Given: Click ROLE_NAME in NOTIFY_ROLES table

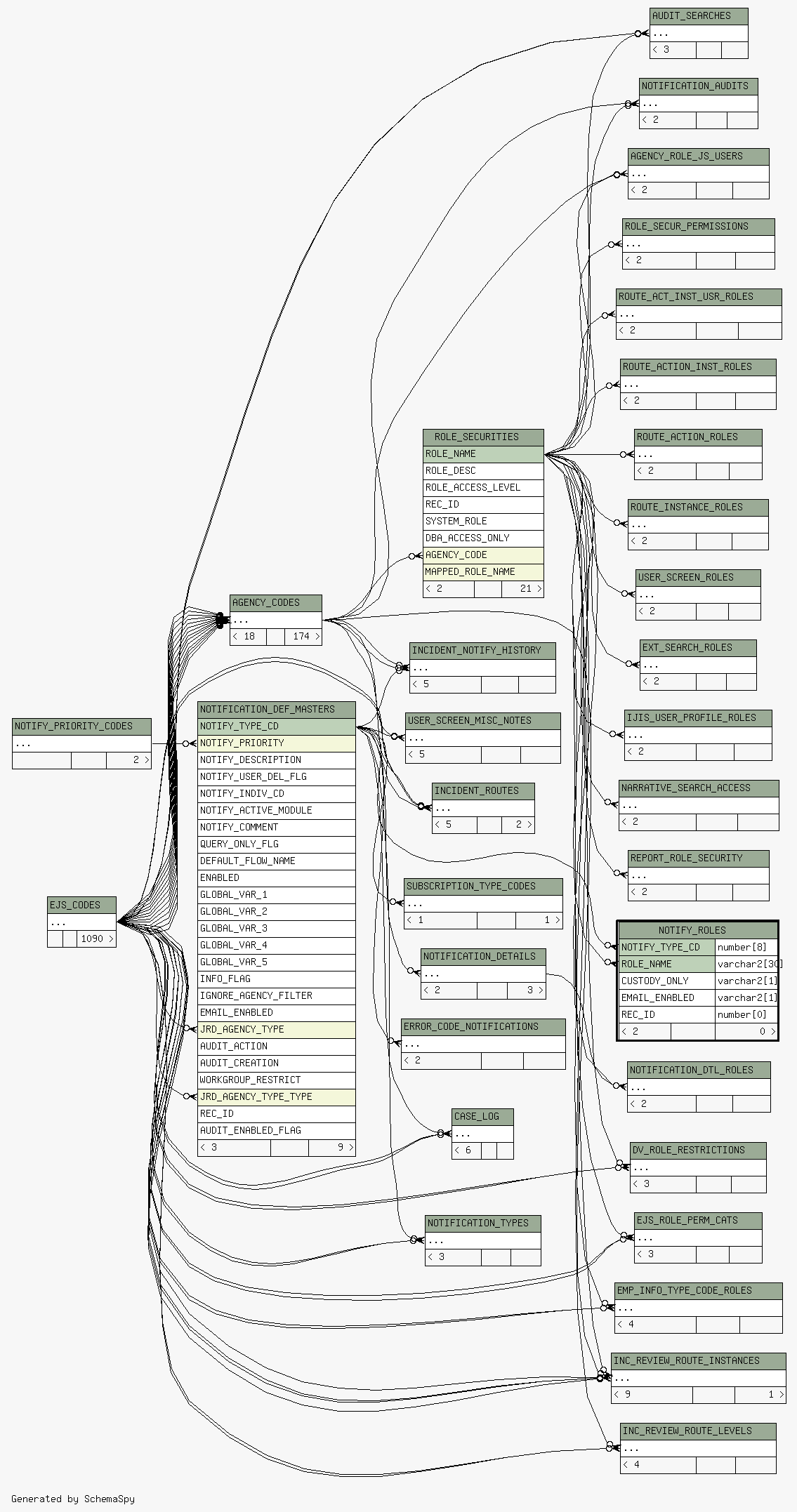Looking at the screenshot, I should [667, 964].
